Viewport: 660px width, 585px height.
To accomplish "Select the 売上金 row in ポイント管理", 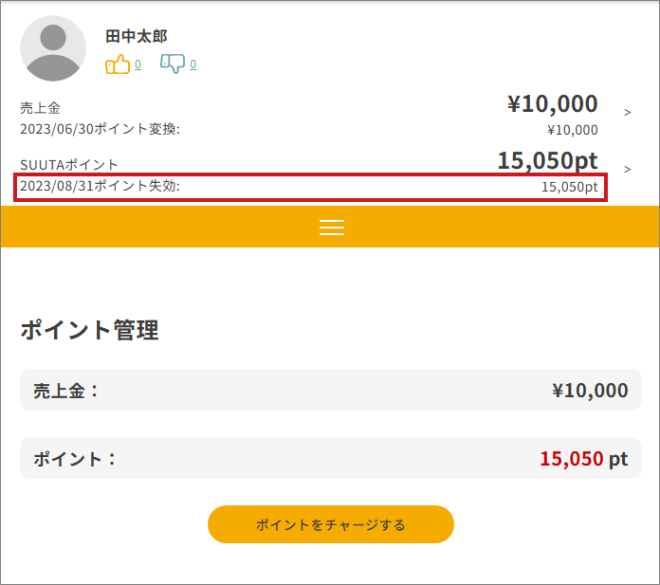I will (331, 390).
